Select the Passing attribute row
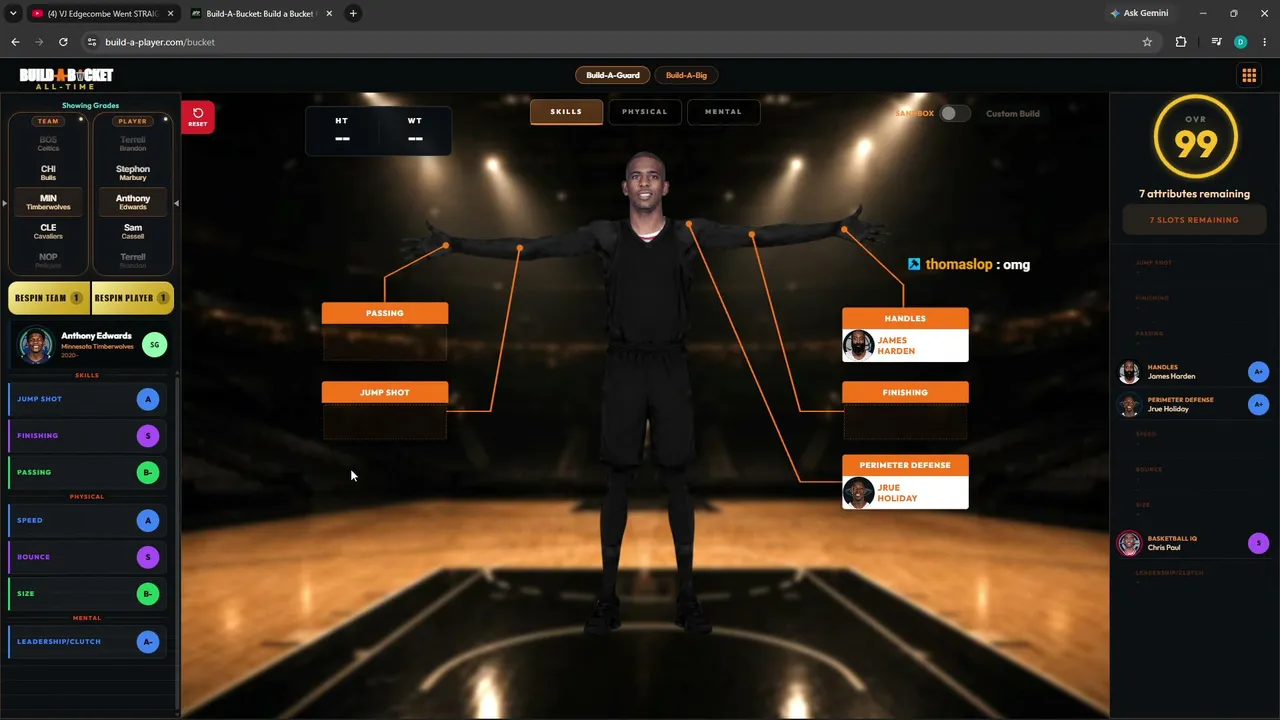 pos(89,472)
